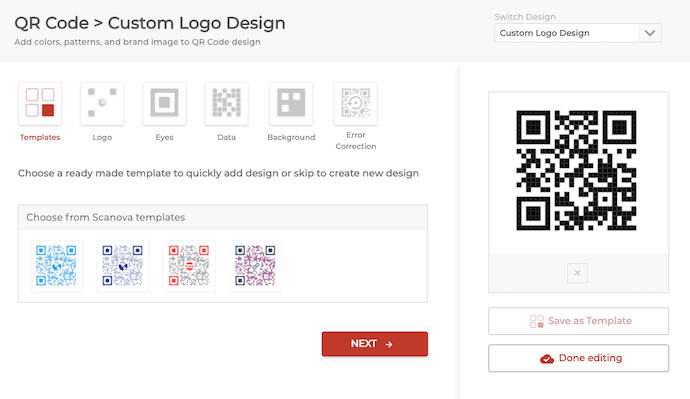This screenshot has width=690, height=399.
Task: Click the Templates tab label
Action: coord(40,137)
